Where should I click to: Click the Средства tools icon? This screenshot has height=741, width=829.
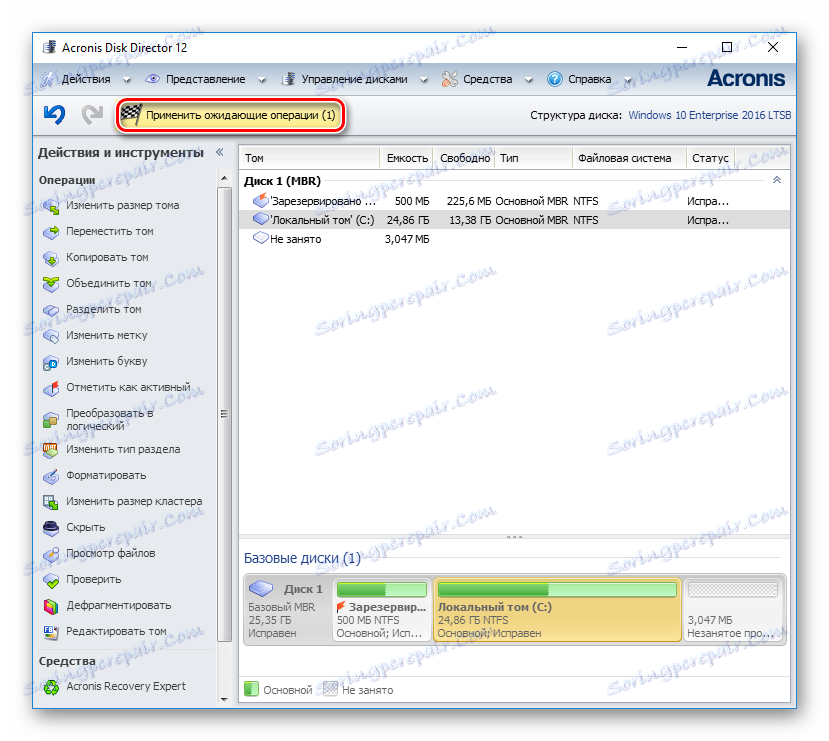449,79
